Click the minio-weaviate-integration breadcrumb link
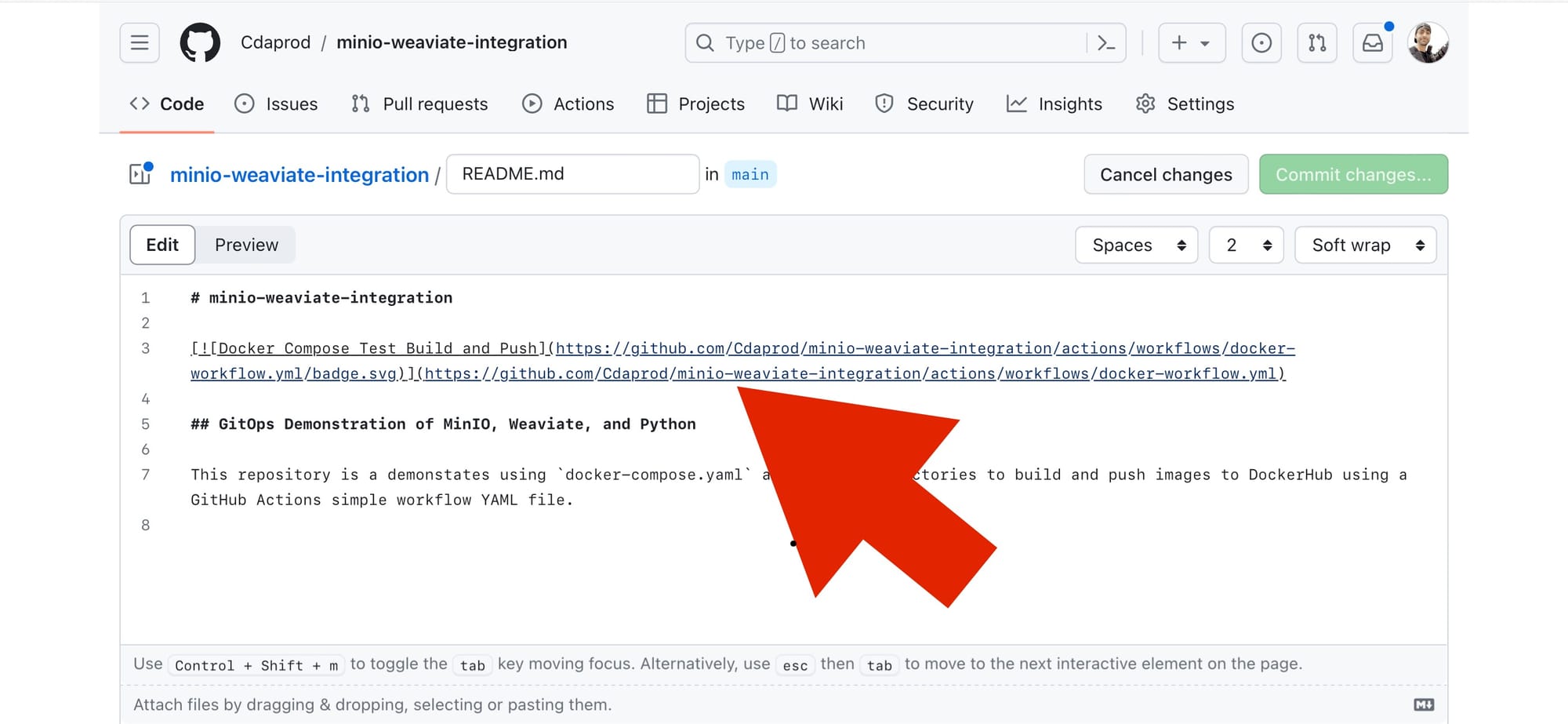Image resolution: width=1568 pixels, height=724 pixels. pyautogui.click(x=299, y=174)
